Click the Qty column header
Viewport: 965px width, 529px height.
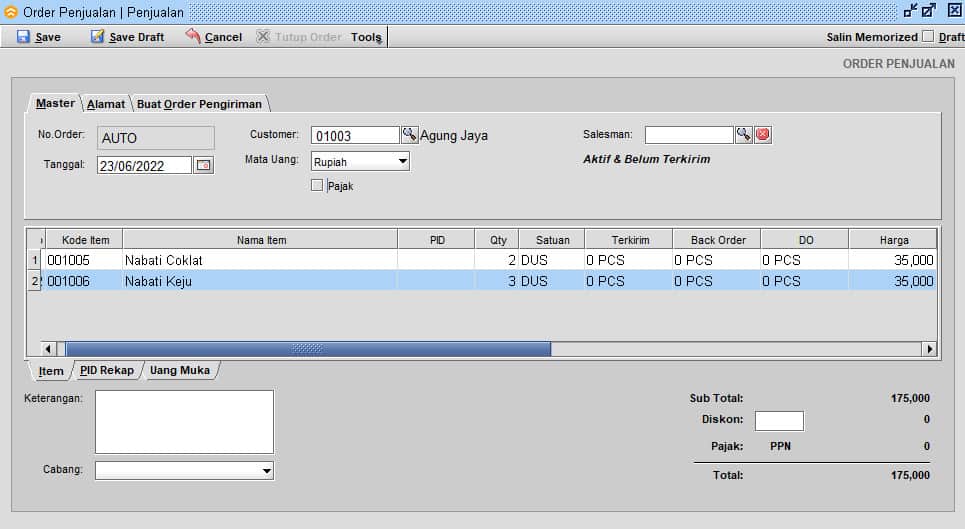(497, 239)
